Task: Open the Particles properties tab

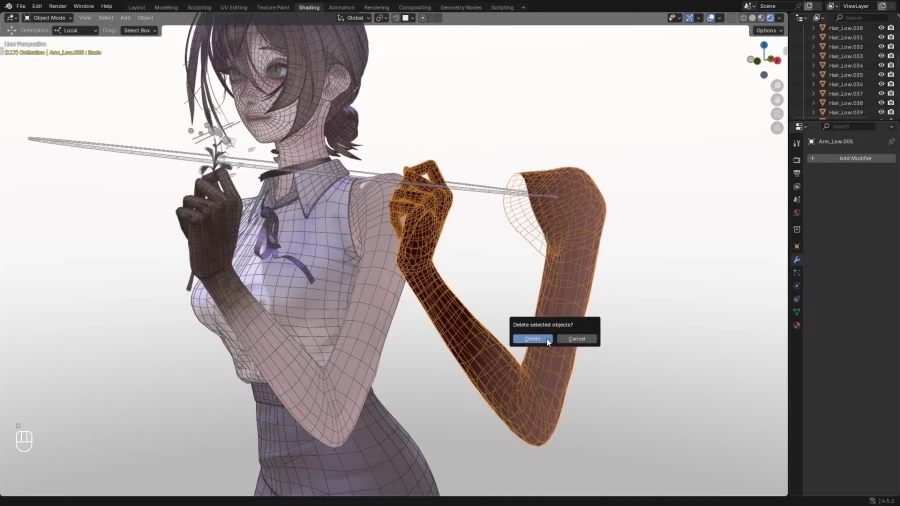Action: [x=797, y=273]
